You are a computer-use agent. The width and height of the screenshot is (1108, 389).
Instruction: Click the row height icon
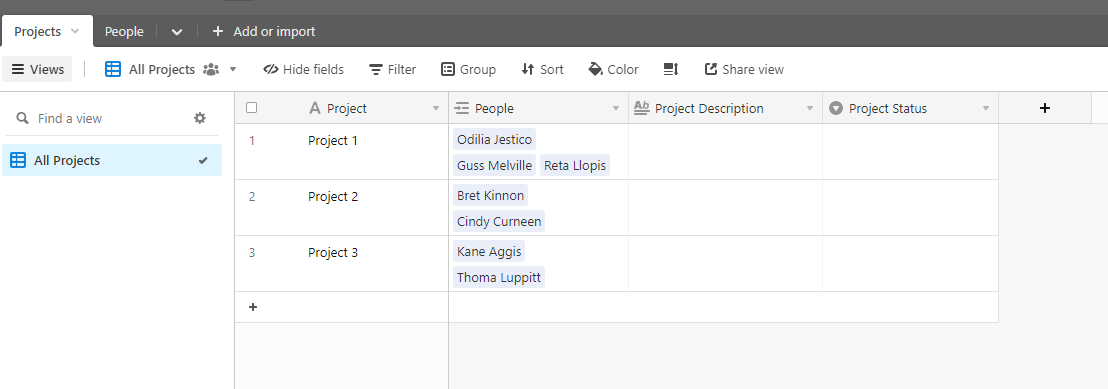tap(671, 69)
